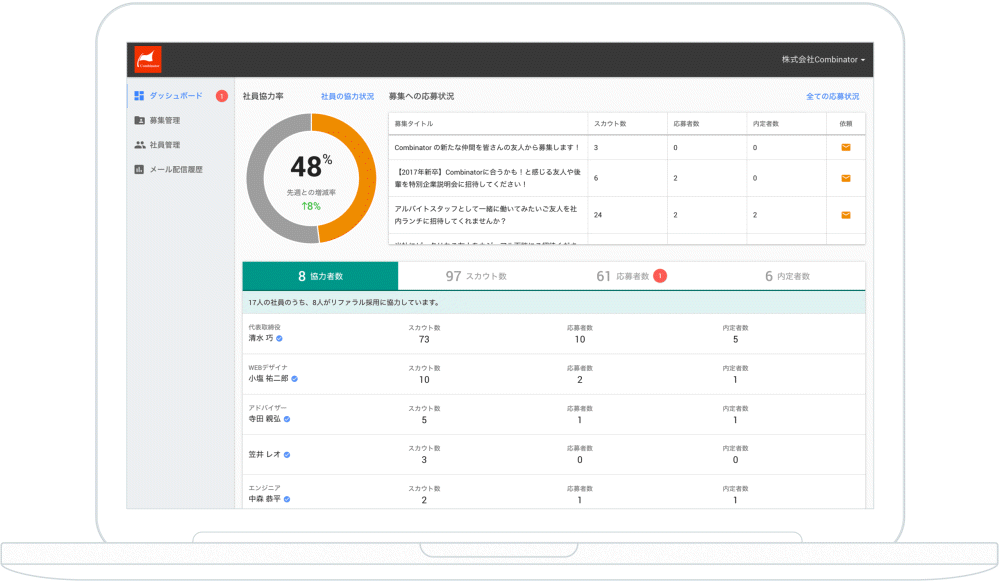Screen dimensions: 1000x582
Task: Open 社員管理 in the sidebar menu
Action: (164, 145)
